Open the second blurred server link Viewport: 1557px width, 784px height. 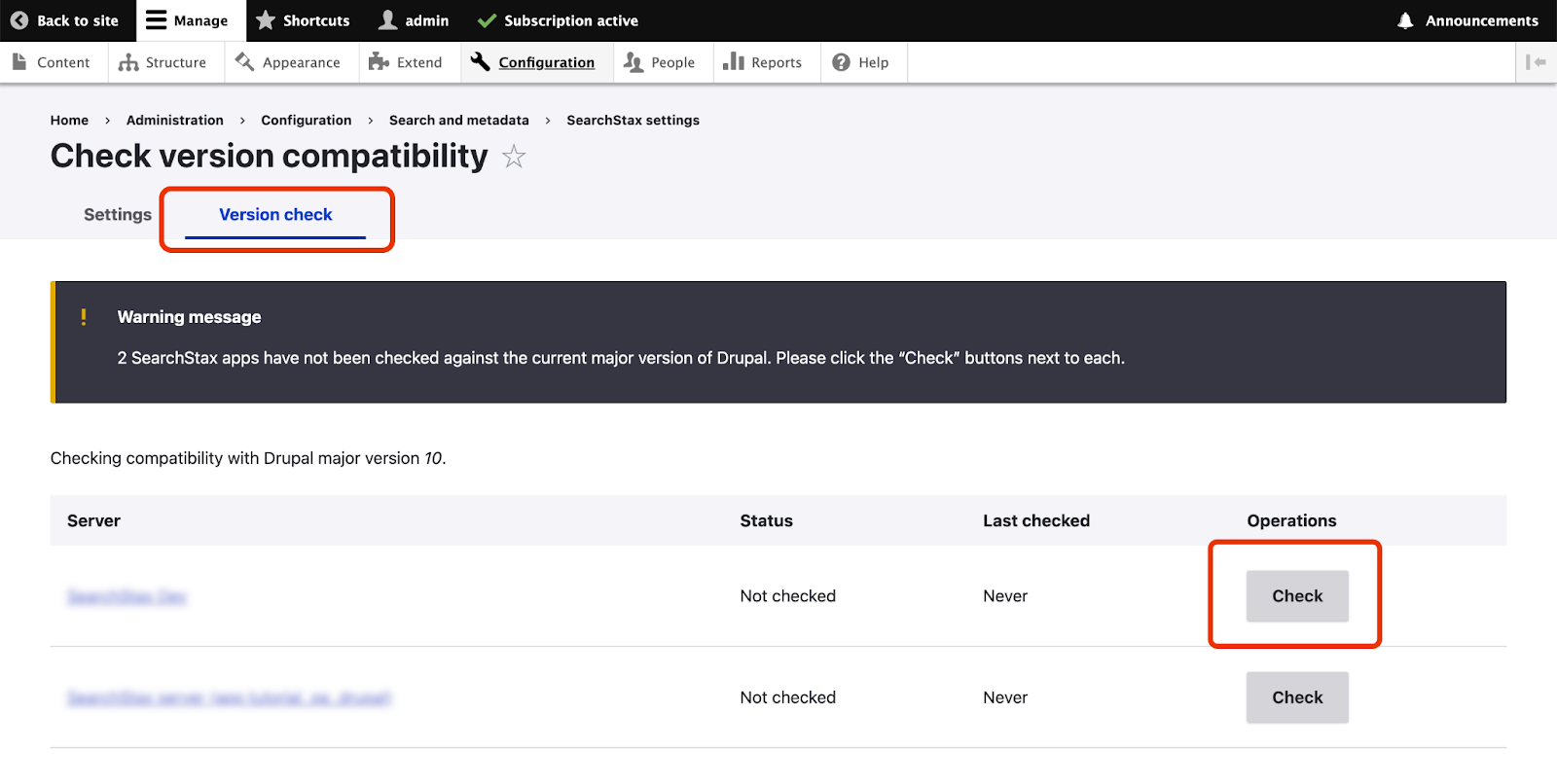[230, 697]
